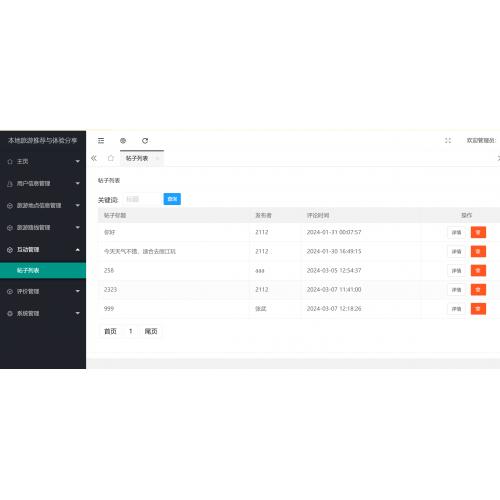Viewport: 500px width, 500px height.
Task: Delete the post titled 999
Action: tap(478, 309)
